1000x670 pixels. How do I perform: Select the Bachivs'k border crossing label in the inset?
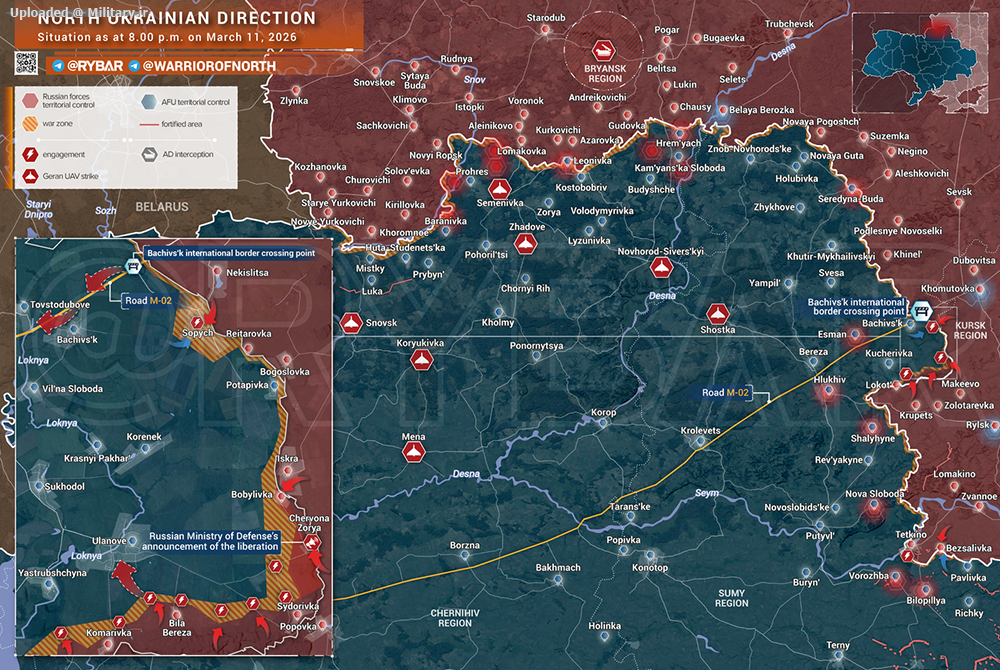230,253
